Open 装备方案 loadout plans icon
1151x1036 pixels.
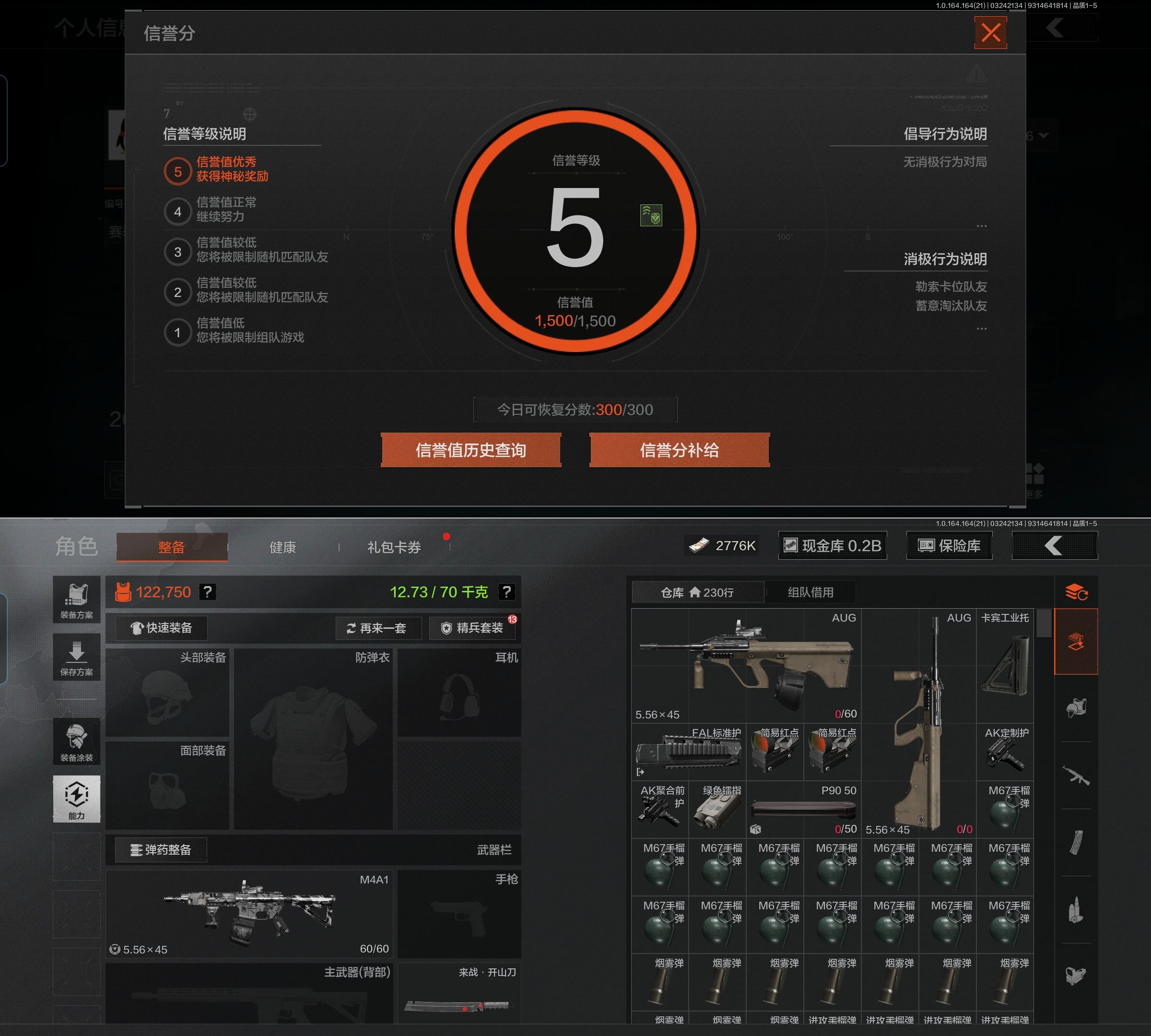pos(76,600)
